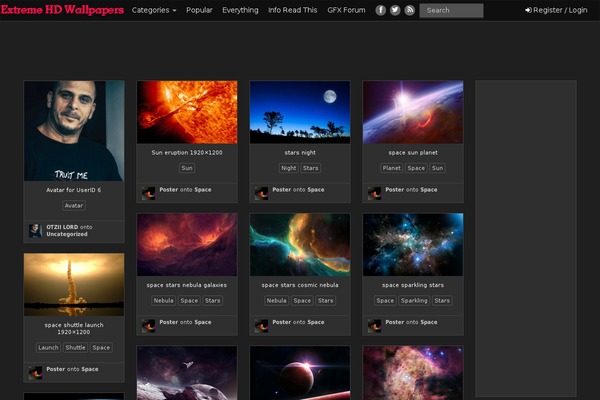Click poster avatar under space stars nebula galaxies

pyautogui.click(x=148, y=326)
